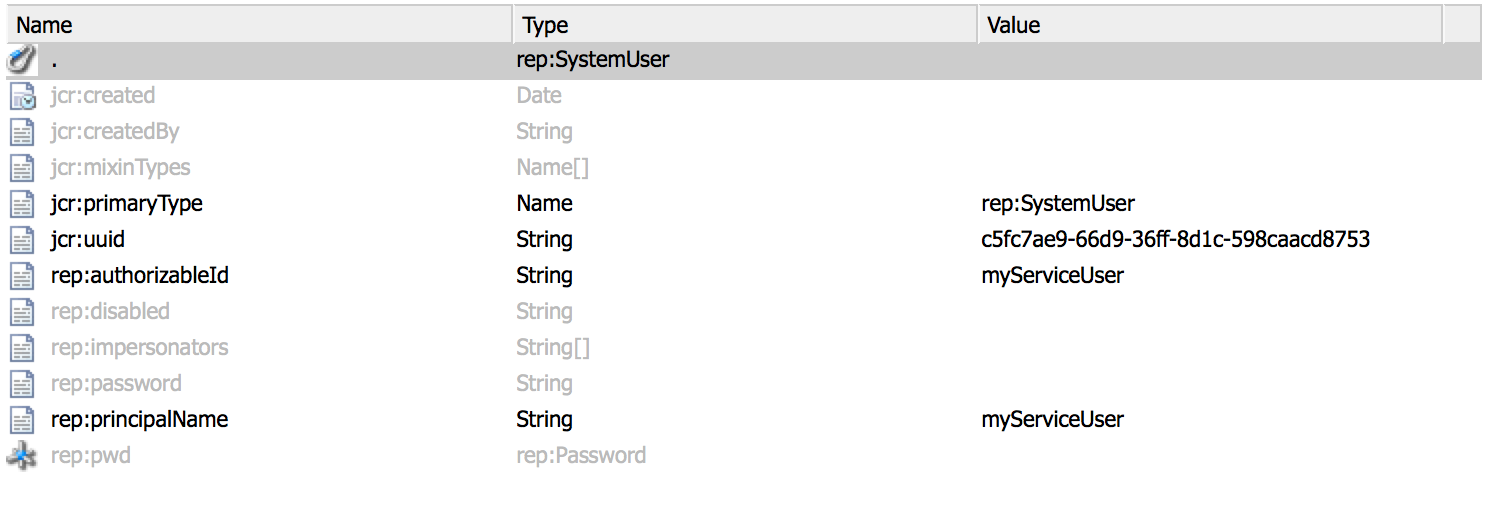Click the jcr:uuid property icon
The width and height of the screenshot is (1488, 526).
point(21,240)
